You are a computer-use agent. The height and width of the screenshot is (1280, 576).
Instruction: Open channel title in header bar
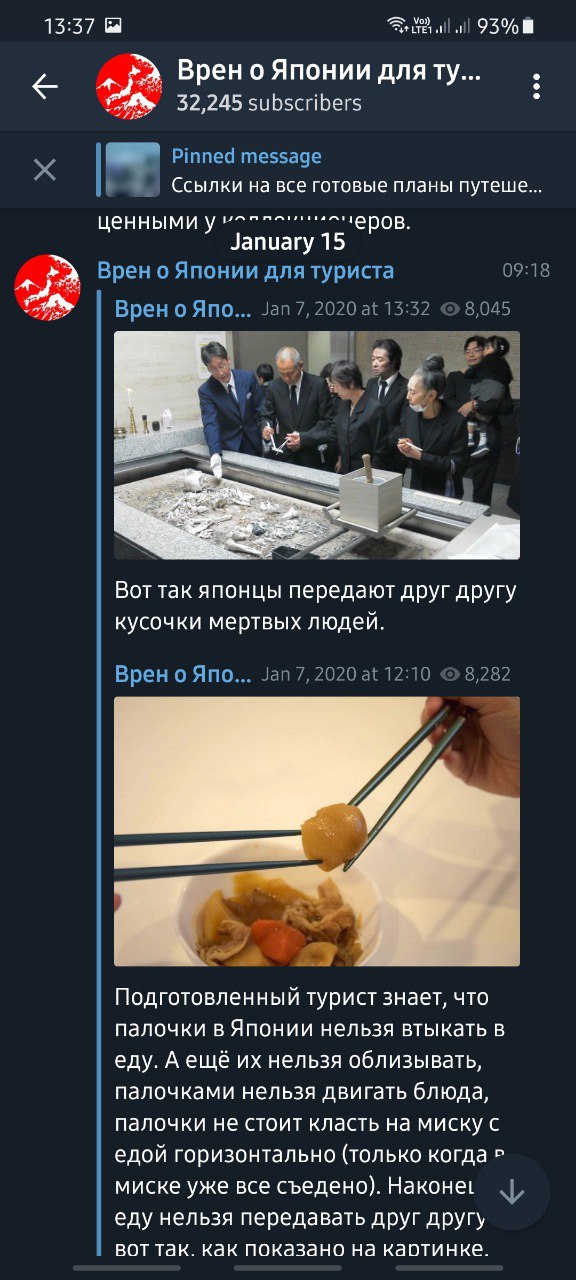[330, 71]
